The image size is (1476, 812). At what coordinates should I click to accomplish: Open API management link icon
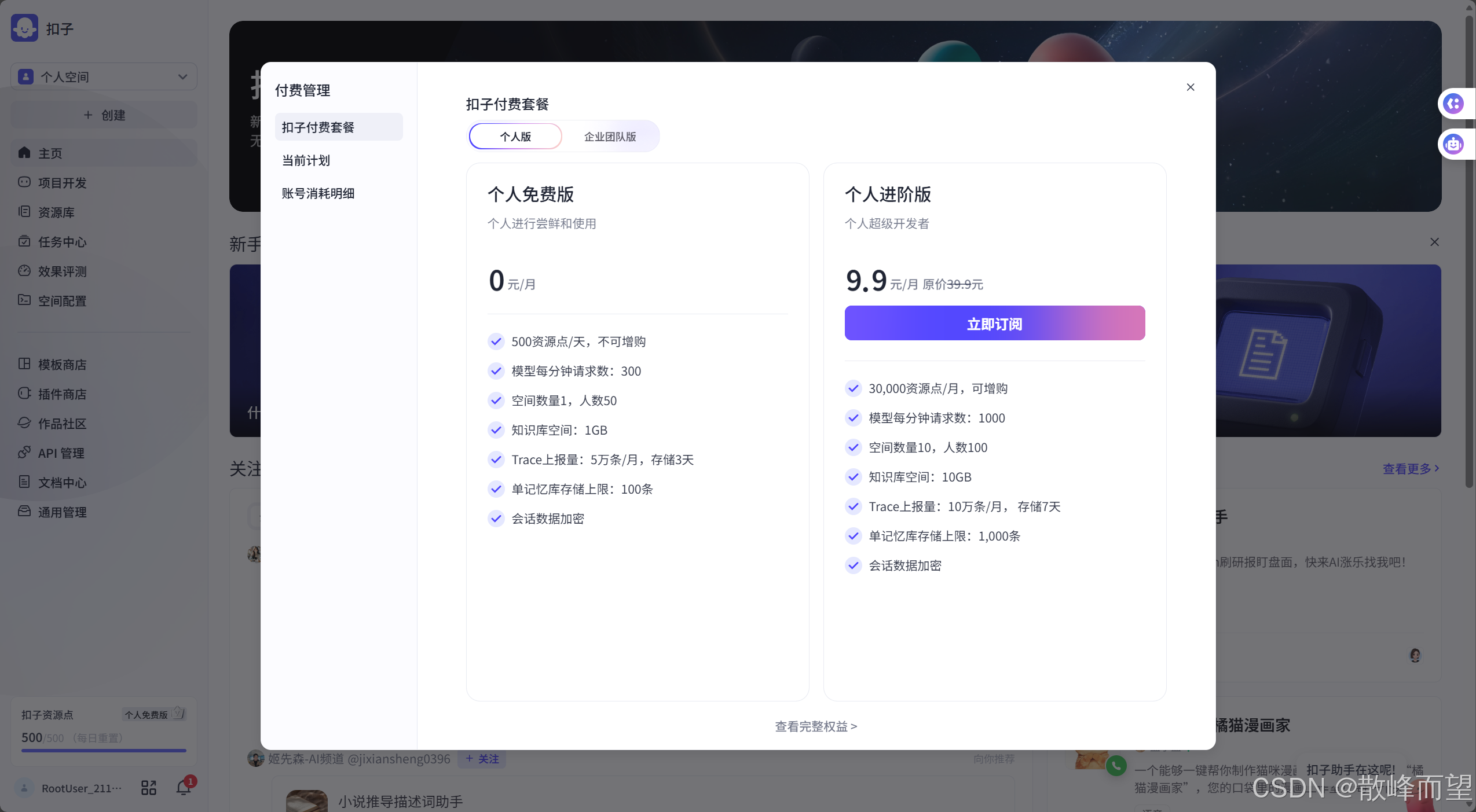tap(24, 453)
